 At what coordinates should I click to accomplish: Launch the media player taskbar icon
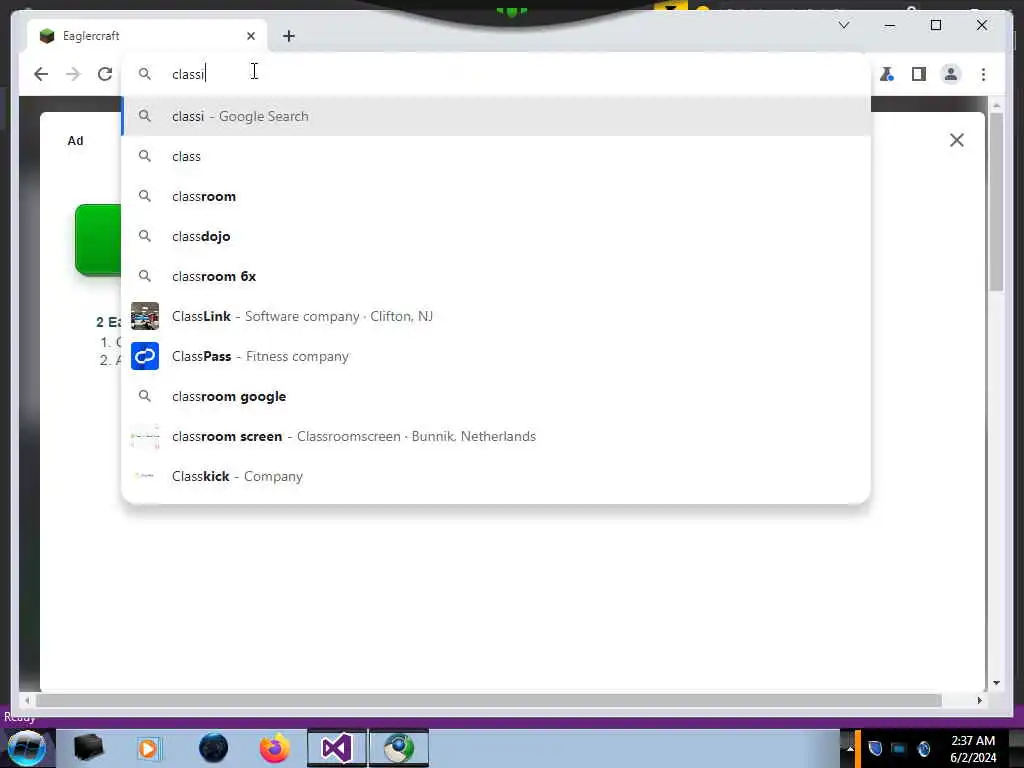point(148,748)
